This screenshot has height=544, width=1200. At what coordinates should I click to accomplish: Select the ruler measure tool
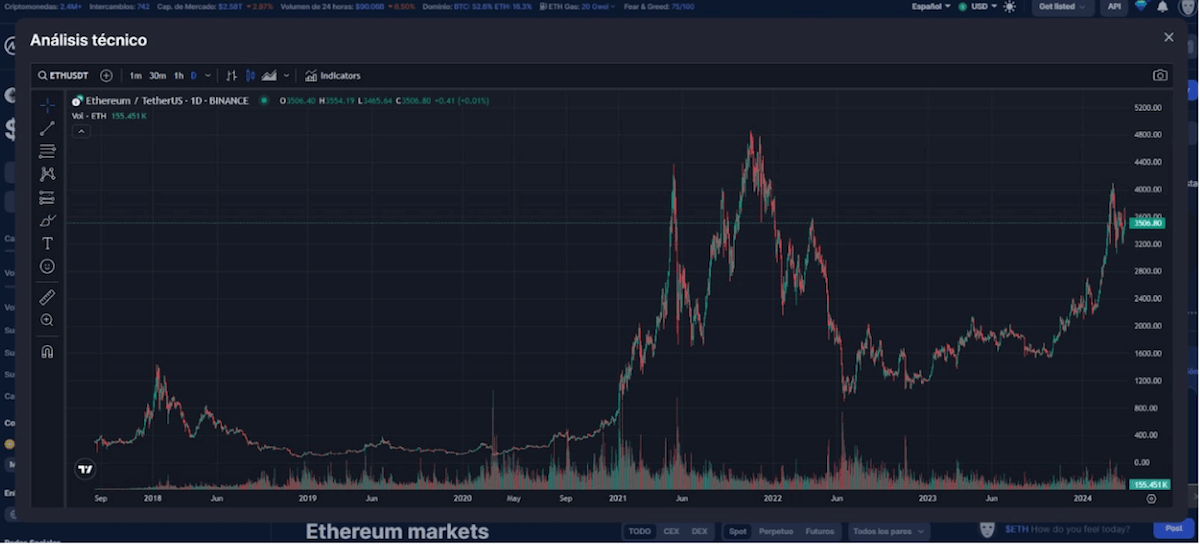47,297
